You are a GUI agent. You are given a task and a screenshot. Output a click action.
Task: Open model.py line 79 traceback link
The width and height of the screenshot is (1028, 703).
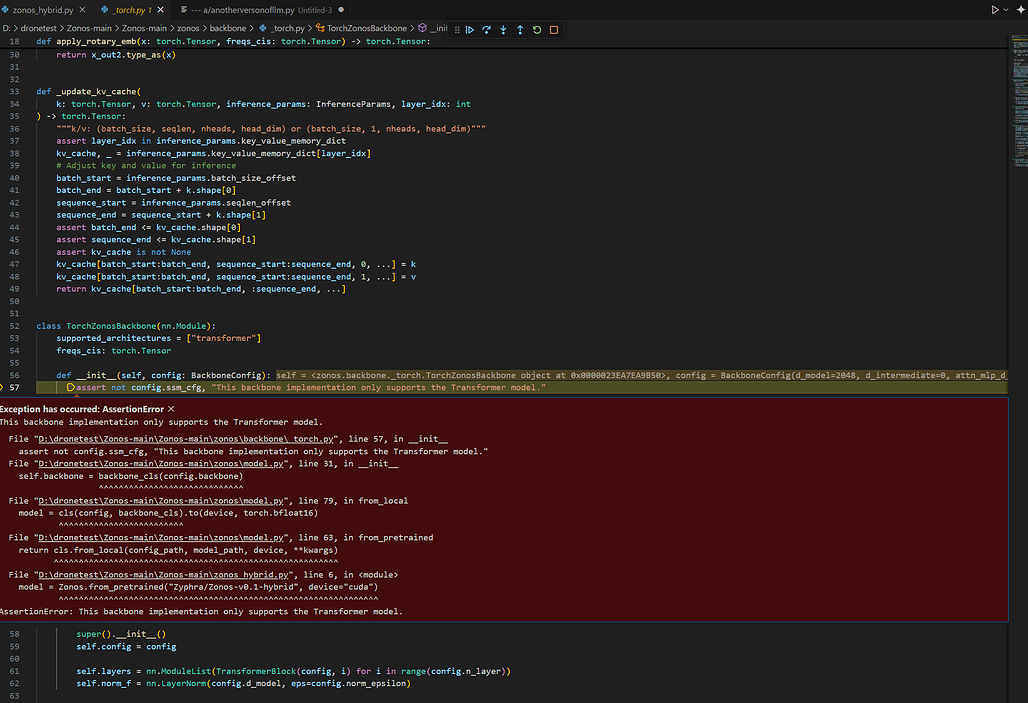(161, 501)
